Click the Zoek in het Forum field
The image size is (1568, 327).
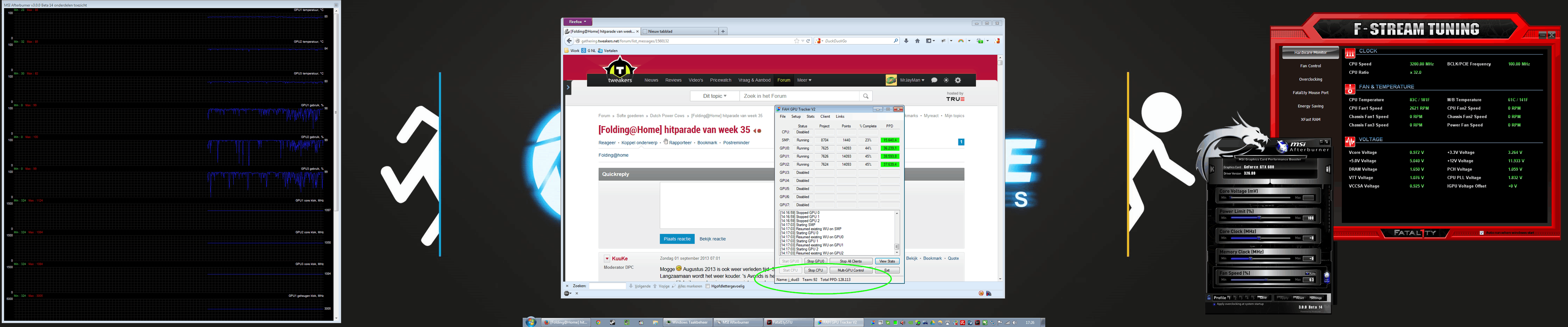coord(799,96)
